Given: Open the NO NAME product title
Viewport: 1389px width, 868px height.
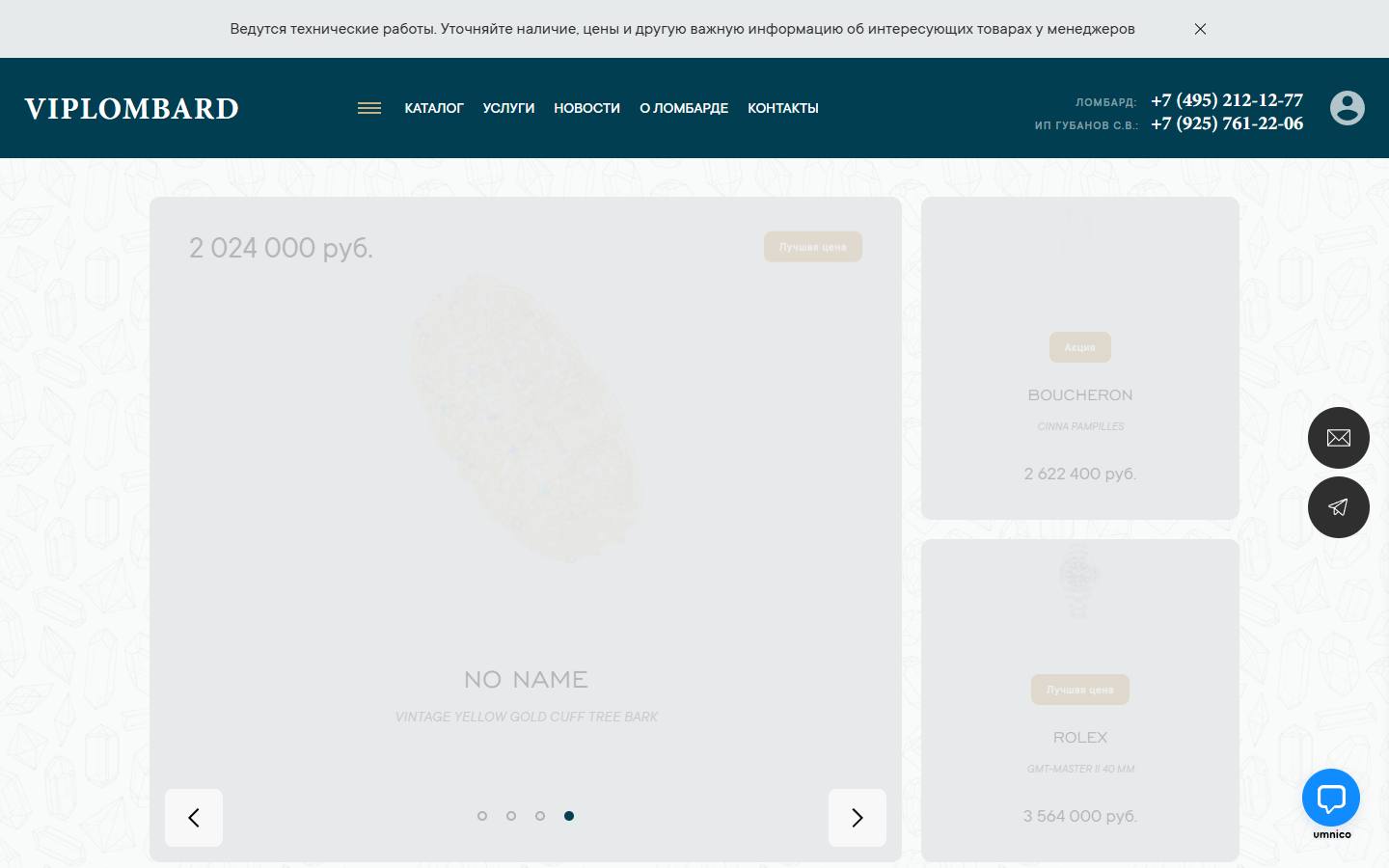Looking at the screenshot, I should (x=526, y=680).
